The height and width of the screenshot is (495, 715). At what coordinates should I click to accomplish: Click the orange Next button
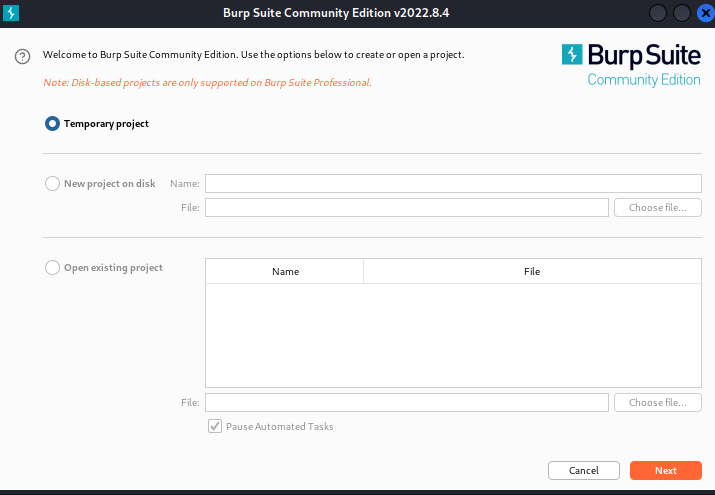[666, 470]
